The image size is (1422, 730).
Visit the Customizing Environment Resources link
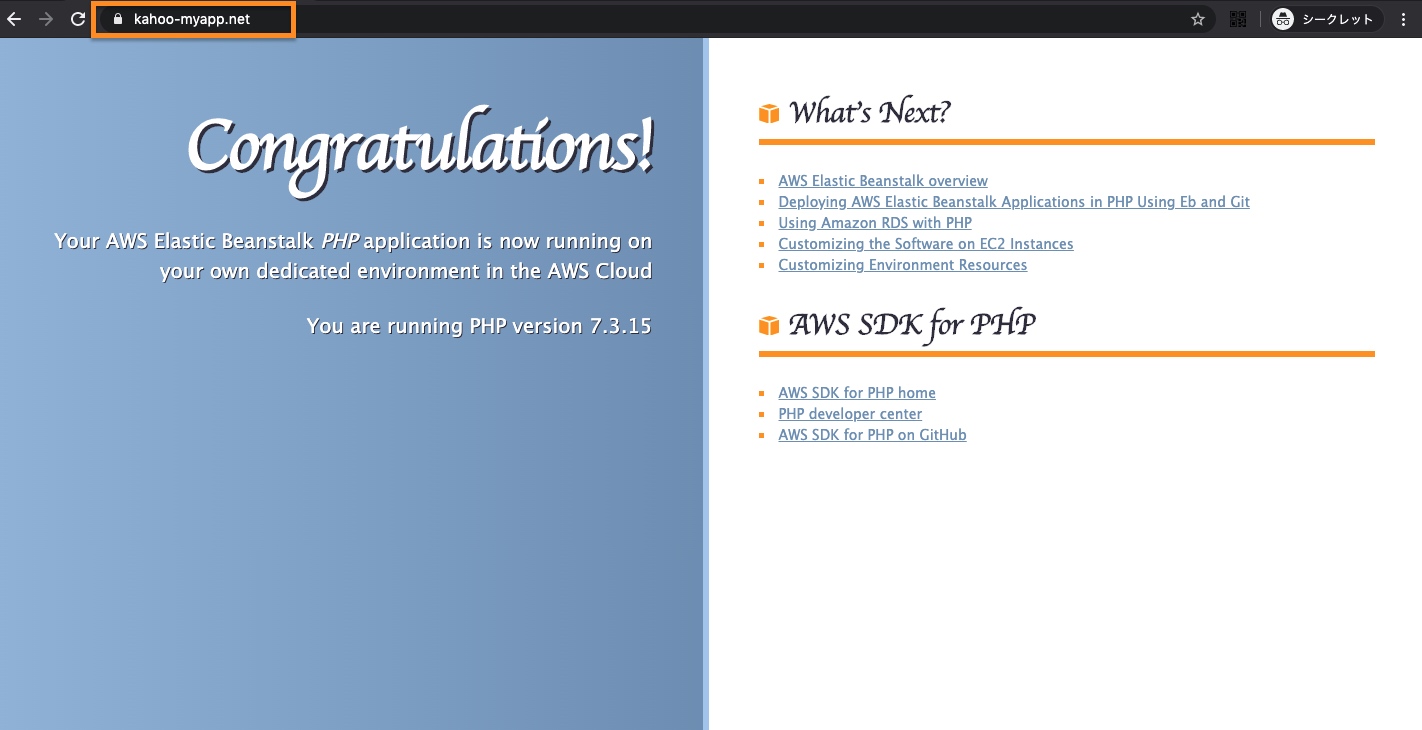coord(902,265)
